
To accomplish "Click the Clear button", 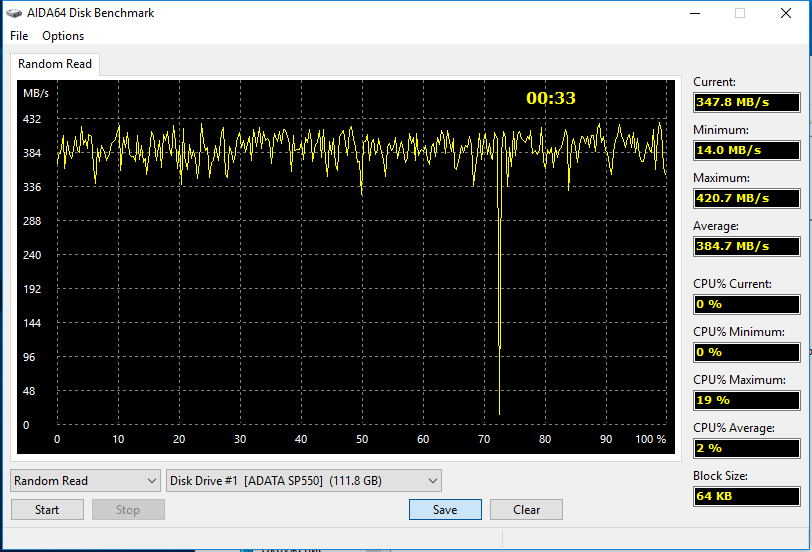I will [526, 510].
